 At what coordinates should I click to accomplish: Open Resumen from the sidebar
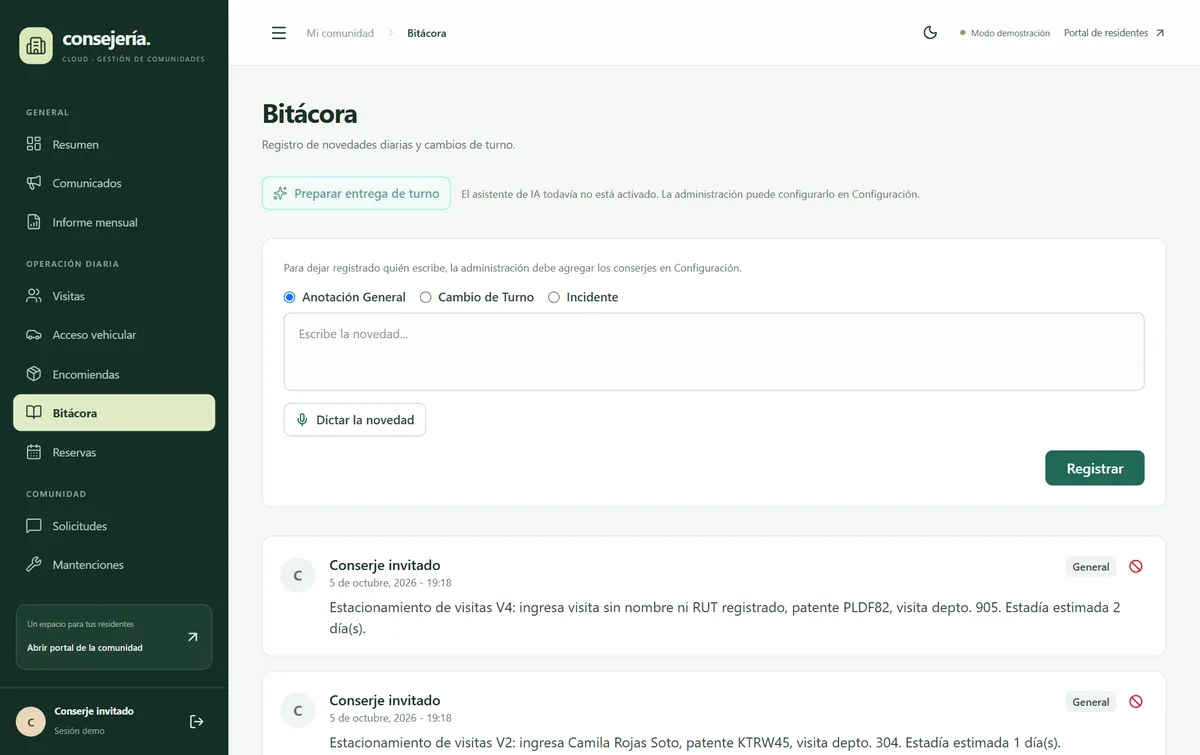click(x=114, y=144)
